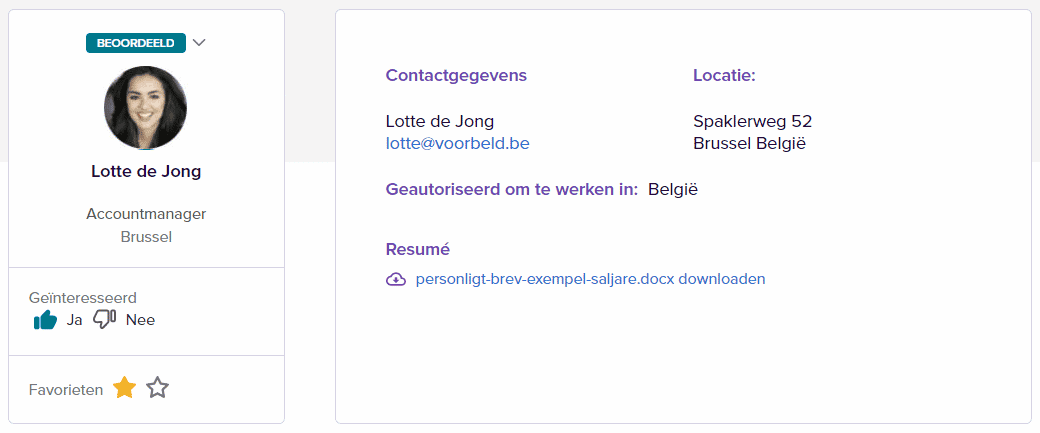Click the Spaklerweg 52 address line
This screenshot has width=1040, height=433.
(752, 121)
